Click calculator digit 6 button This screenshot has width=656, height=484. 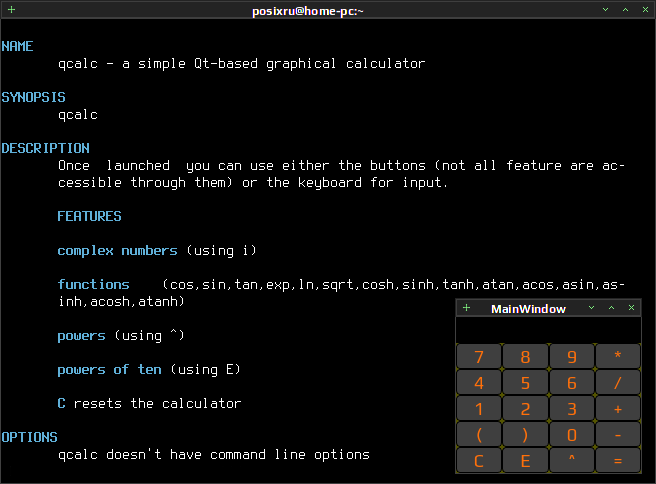coord(572,382)
